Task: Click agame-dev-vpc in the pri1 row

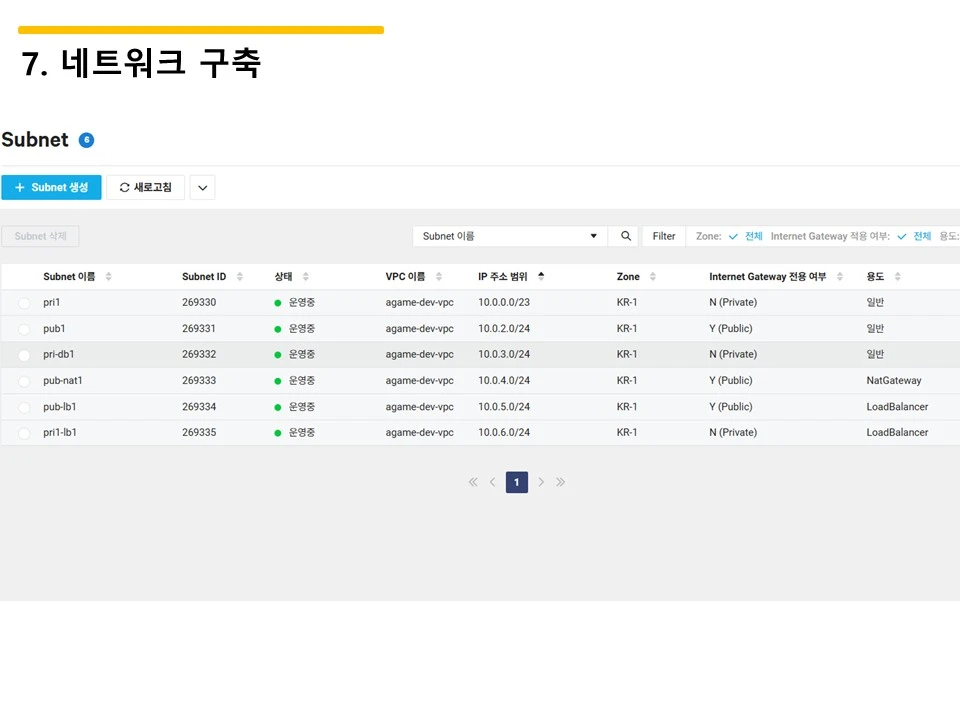Action: tap(419, 302)
